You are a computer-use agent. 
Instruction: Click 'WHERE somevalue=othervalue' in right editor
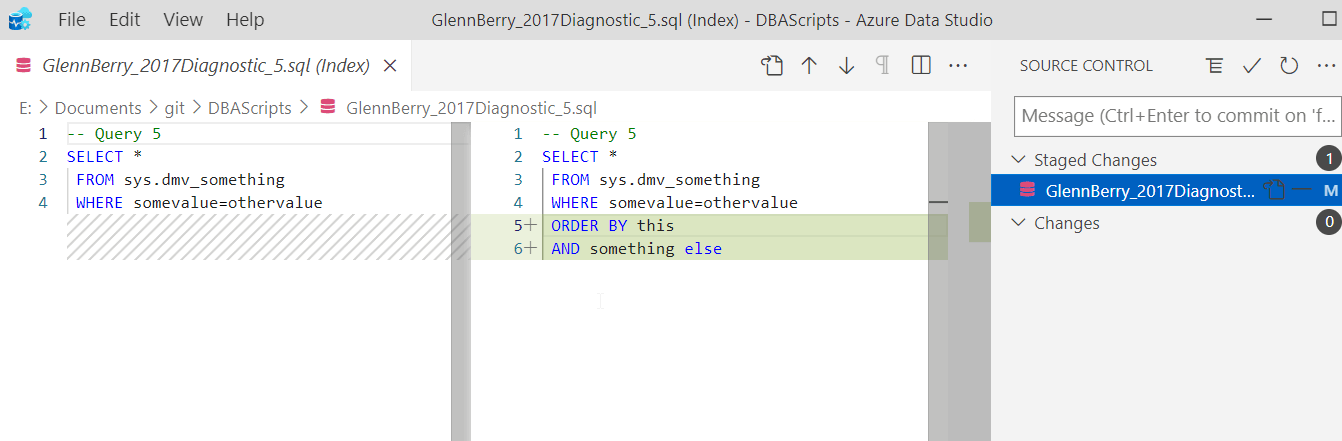click(674, 203)
